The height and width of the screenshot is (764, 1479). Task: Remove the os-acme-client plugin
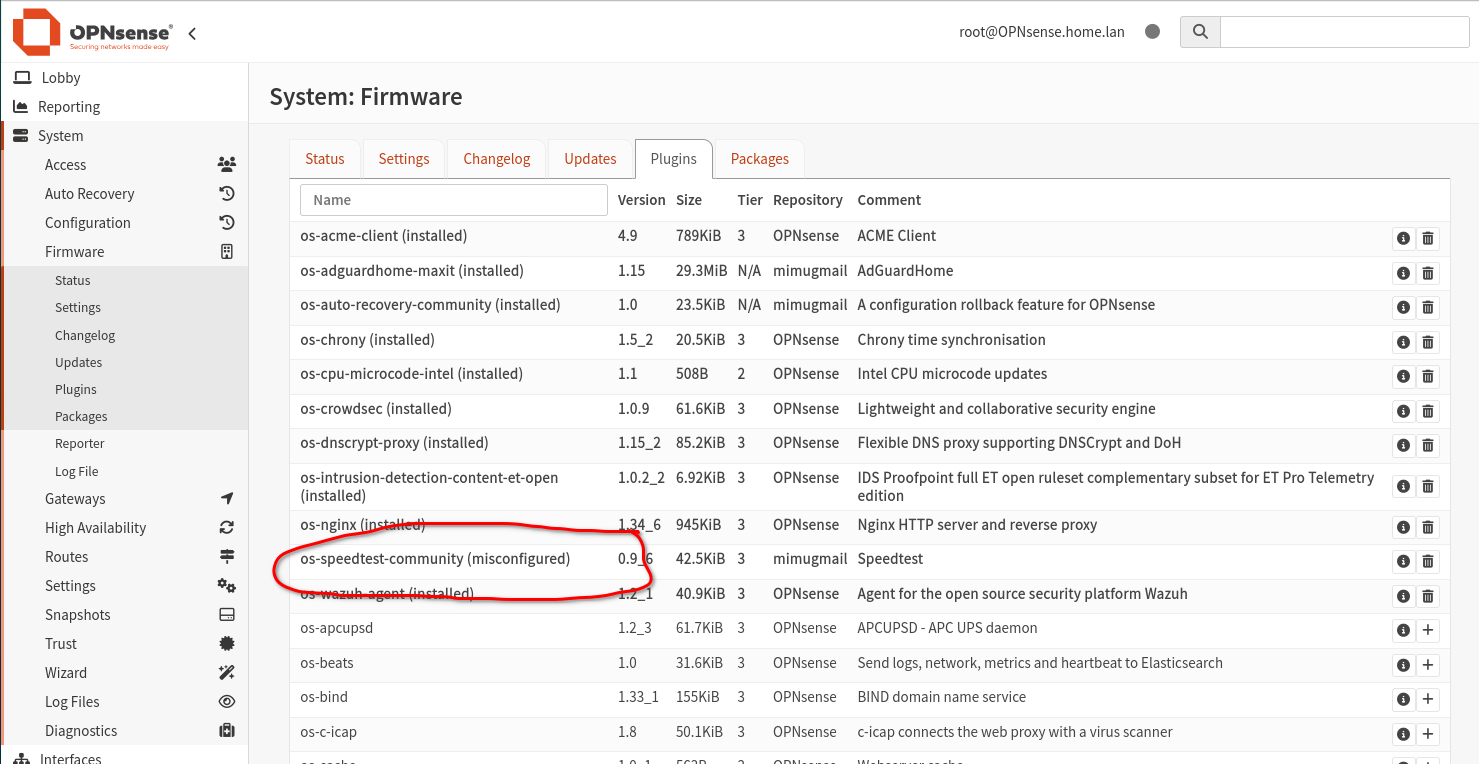pyautogui.click(x=1428, y=238)
